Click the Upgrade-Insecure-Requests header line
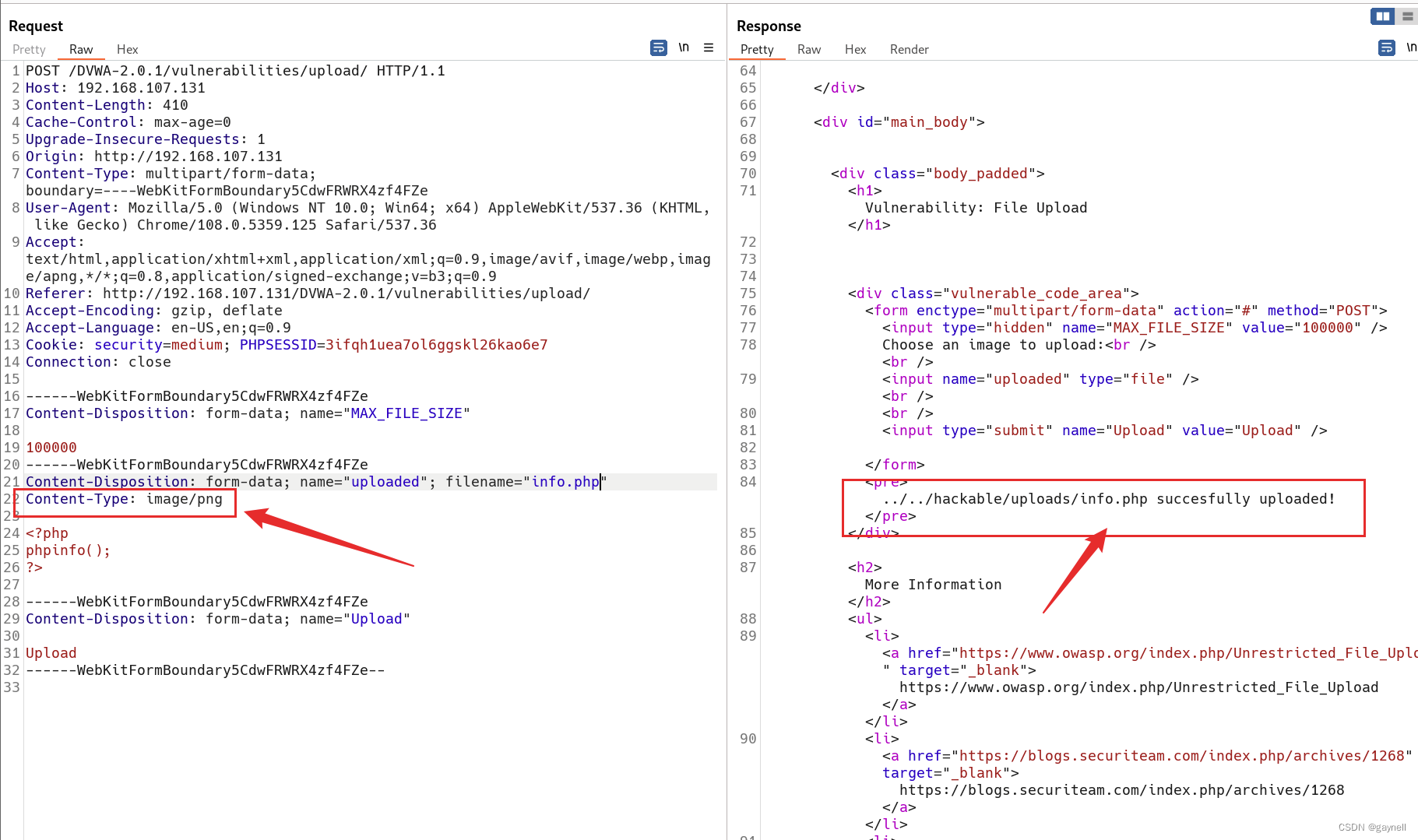1418x840 pixels. coord(146,139)
